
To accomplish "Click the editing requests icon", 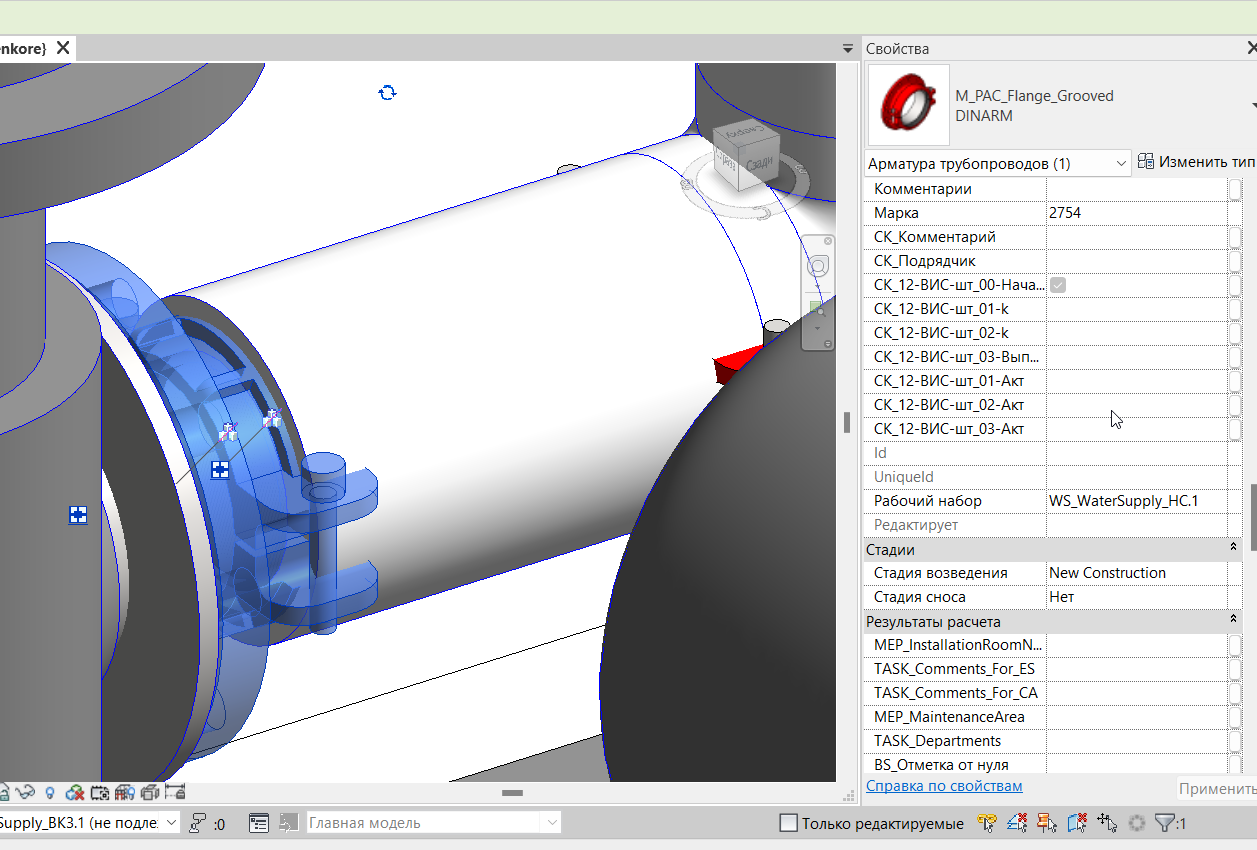I will coord(197,823).
